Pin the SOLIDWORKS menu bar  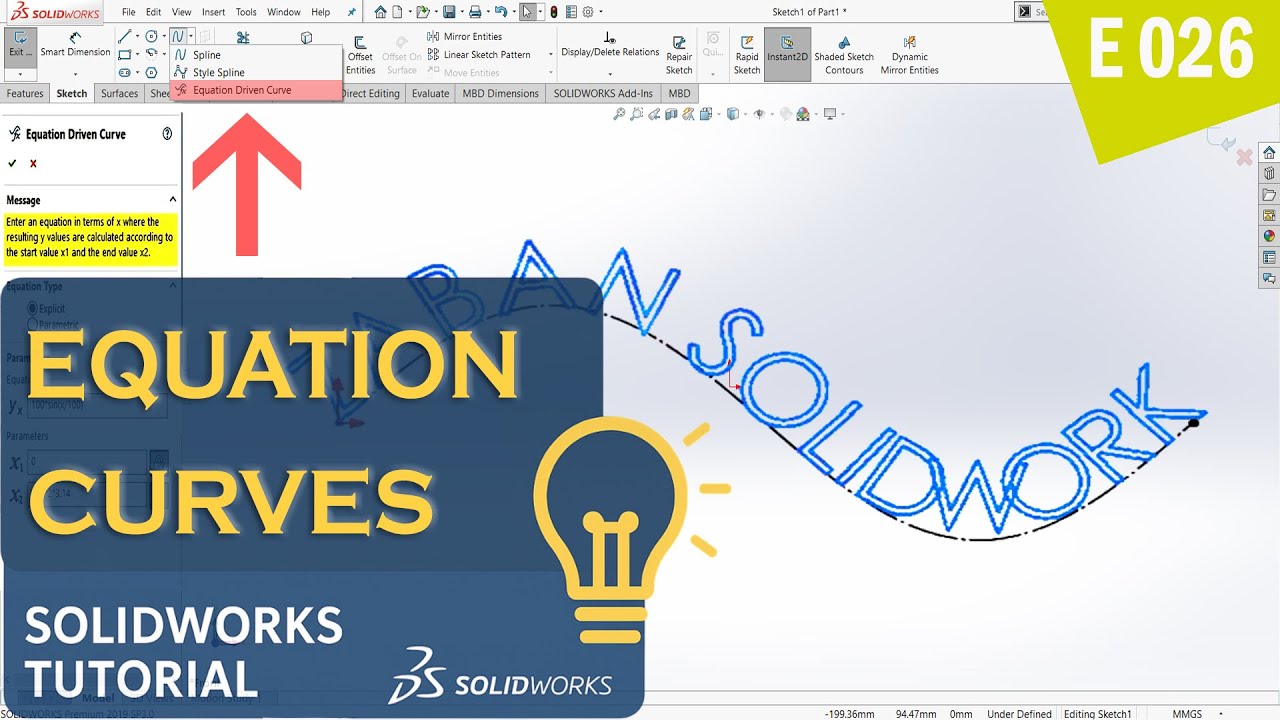[x=351, y=12]
